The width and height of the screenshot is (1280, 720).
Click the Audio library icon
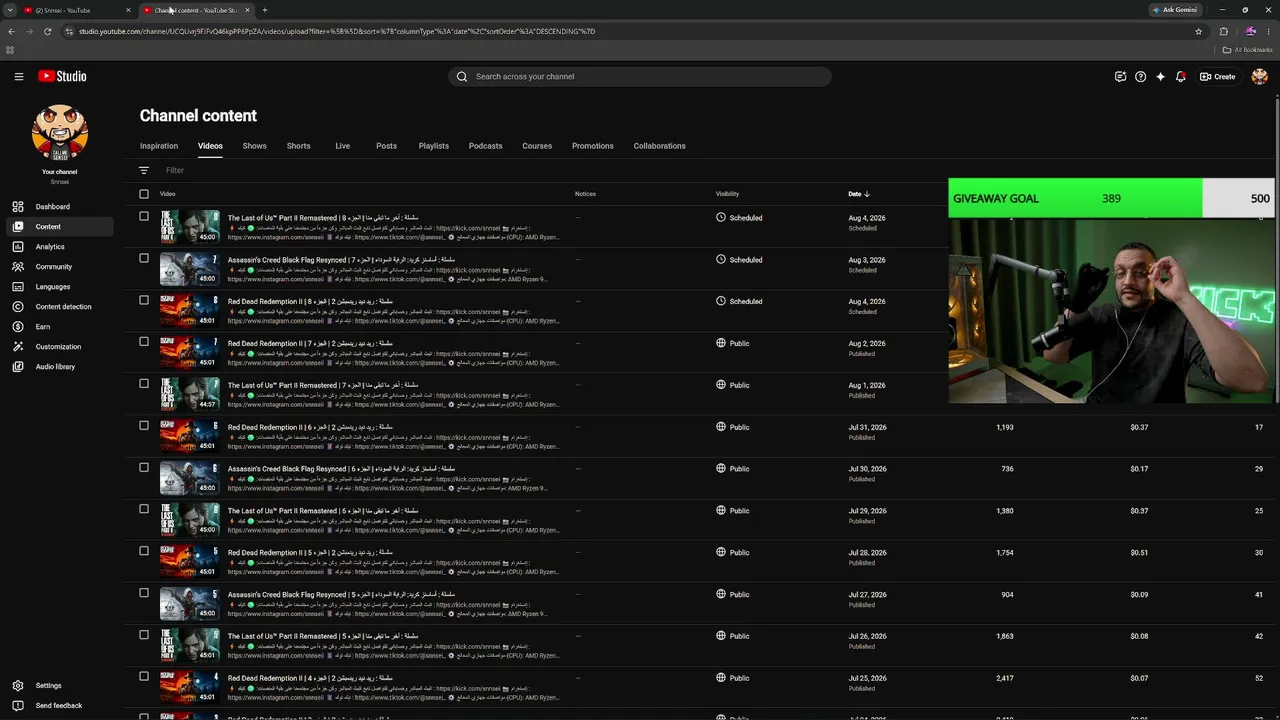(18, 367)
